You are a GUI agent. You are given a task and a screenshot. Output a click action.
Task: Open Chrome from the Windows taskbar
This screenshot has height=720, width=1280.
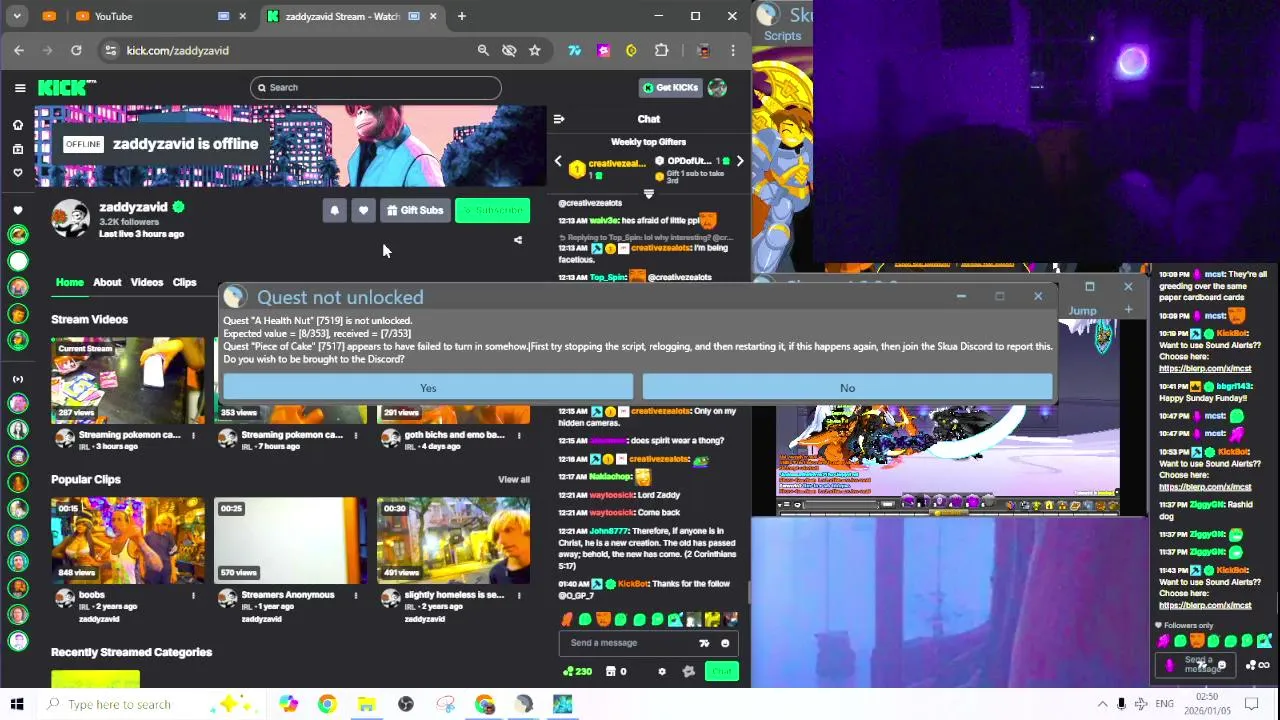point(327,704)
